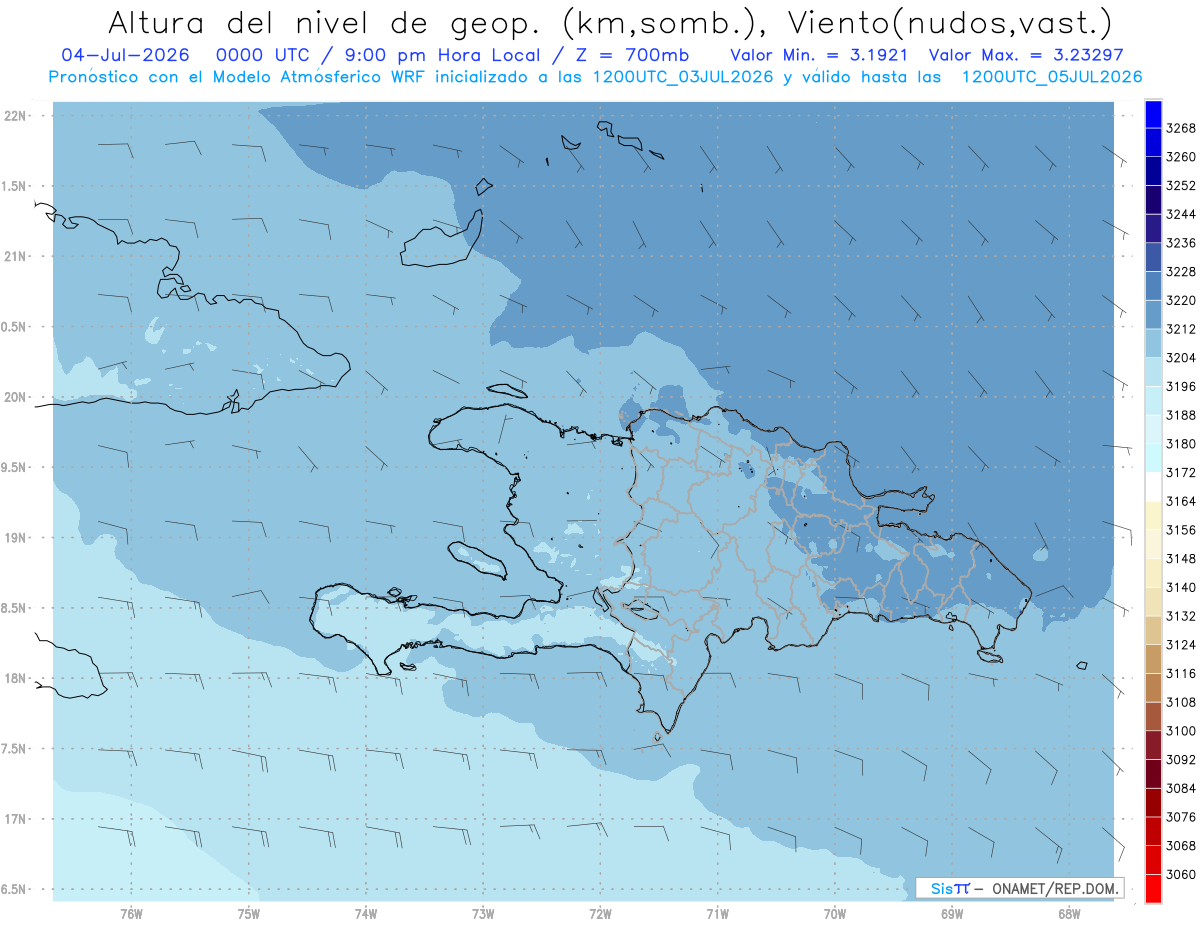This screenshot has height=927, width=1200.
Task: Click the colorbar label '3252'
Action: tap(1181, 186)
